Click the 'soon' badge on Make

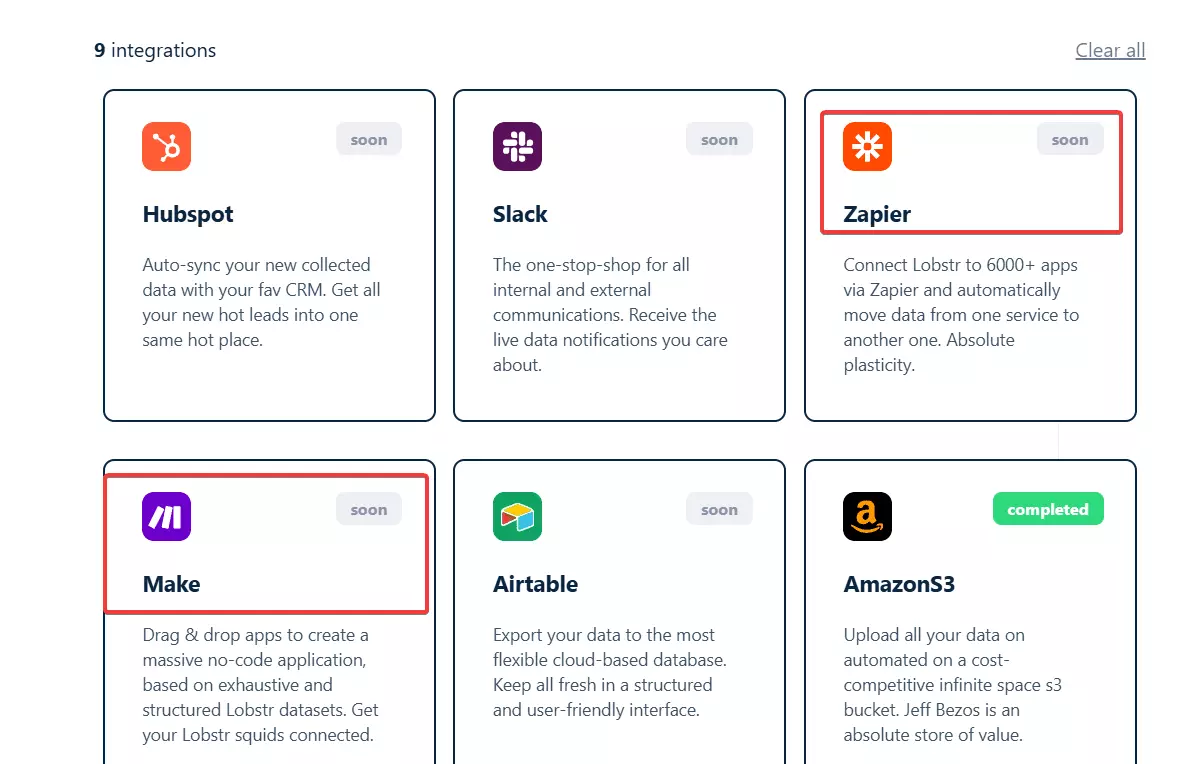368,509
